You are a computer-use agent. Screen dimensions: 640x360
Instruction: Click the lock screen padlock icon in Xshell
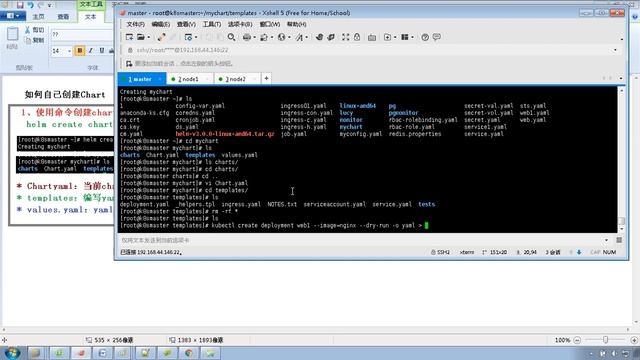point(357,37)
